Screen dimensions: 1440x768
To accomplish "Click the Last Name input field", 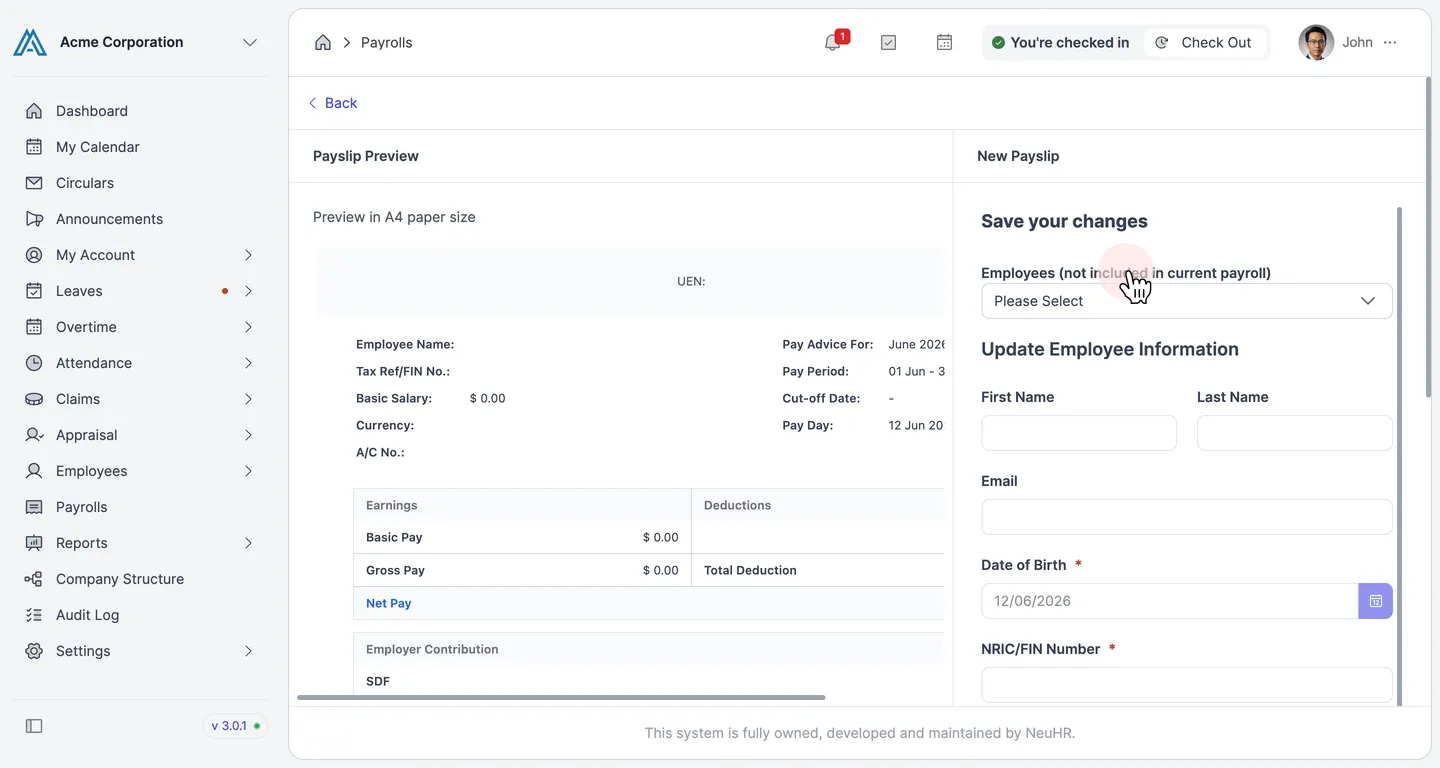I will coord(1295,433).
